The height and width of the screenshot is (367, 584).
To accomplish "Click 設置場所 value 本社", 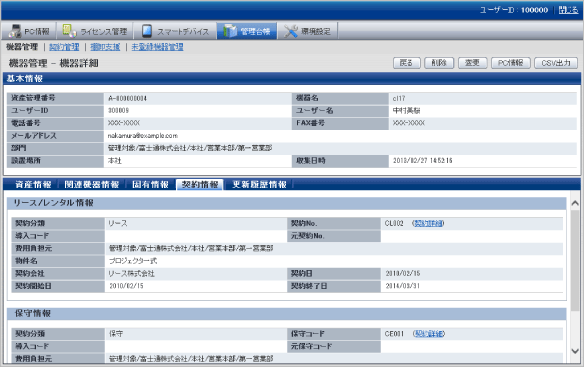I will 115,161.
